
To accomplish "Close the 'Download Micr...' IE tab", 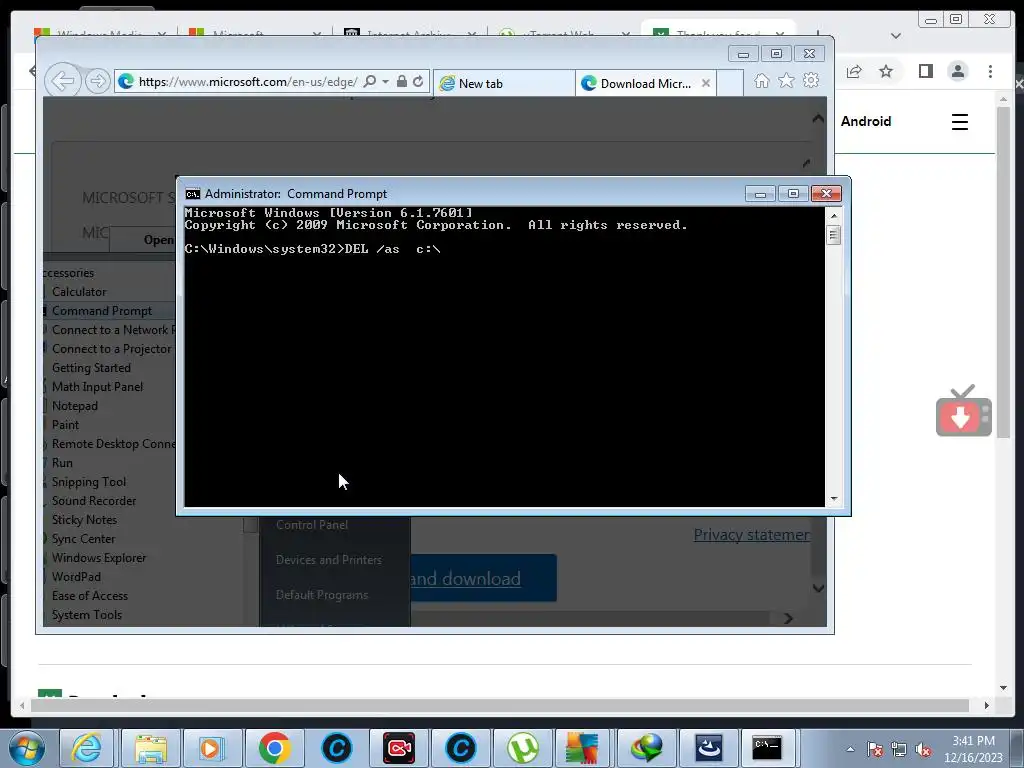I will 705,84.
